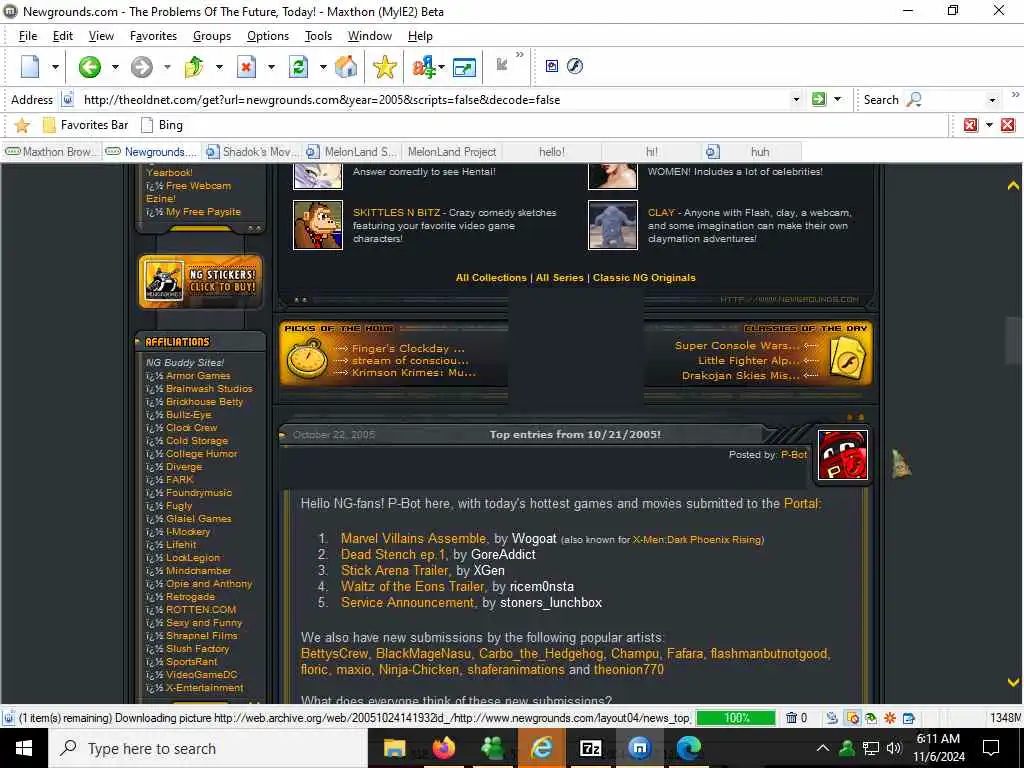Click the All Collections link
This screenshot has width=1024, height=768.
pos(490,278)
